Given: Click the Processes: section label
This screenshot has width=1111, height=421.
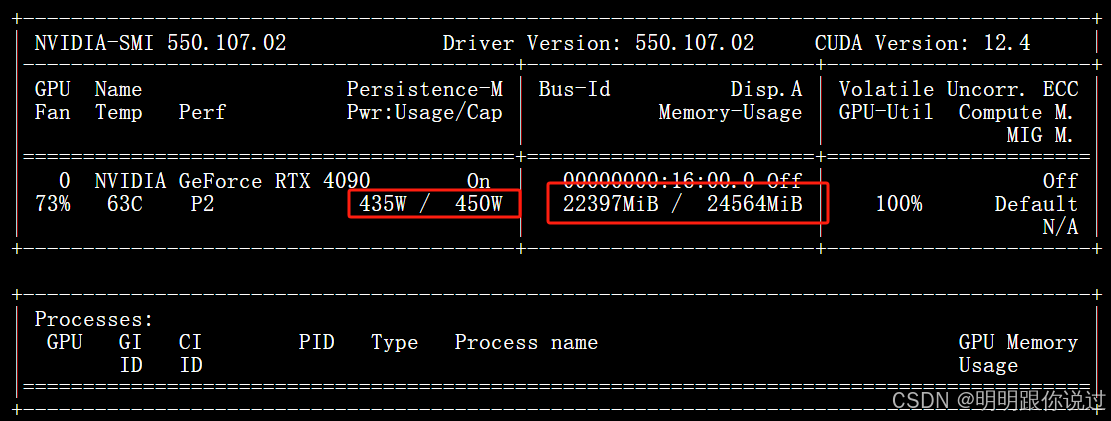Looking at the screenshot, I should click(94, 320).
